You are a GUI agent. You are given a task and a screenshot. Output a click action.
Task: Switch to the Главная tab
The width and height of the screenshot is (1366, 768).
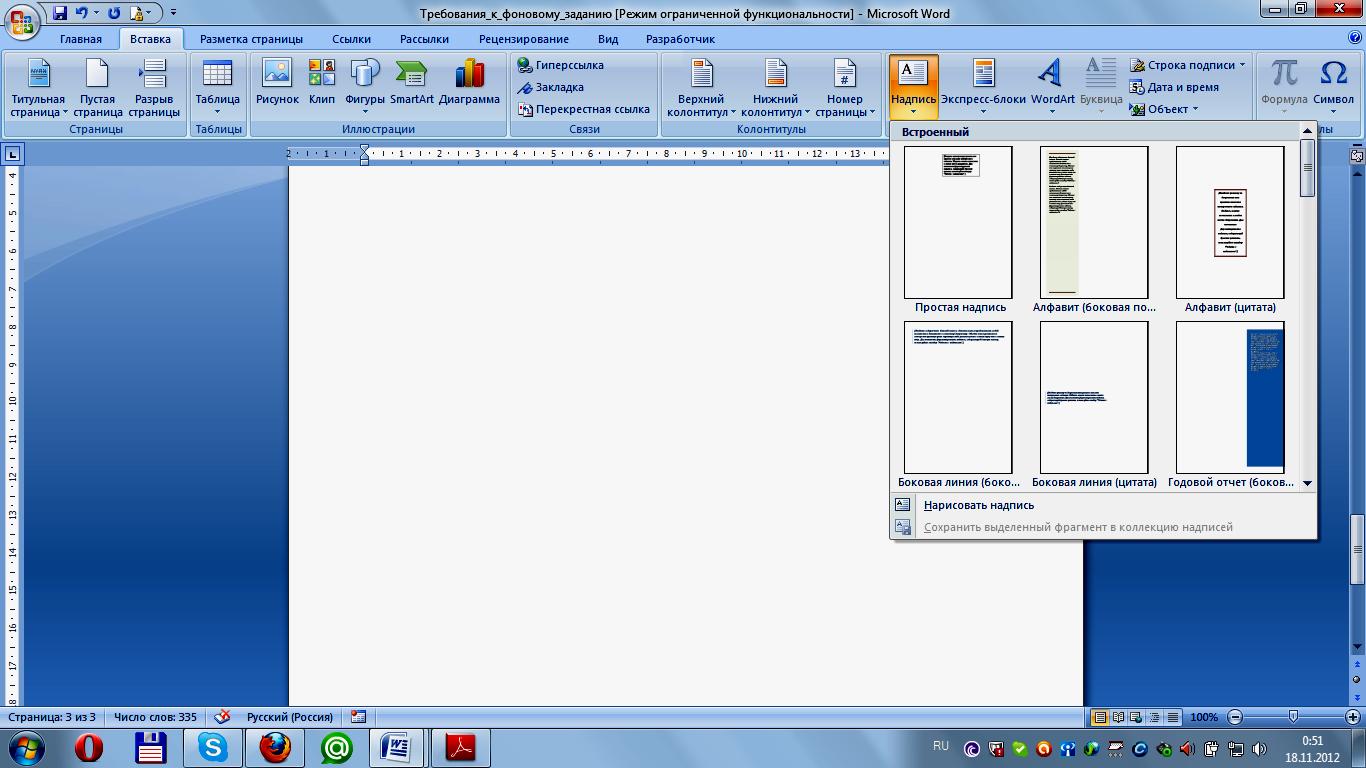point(81,39)
